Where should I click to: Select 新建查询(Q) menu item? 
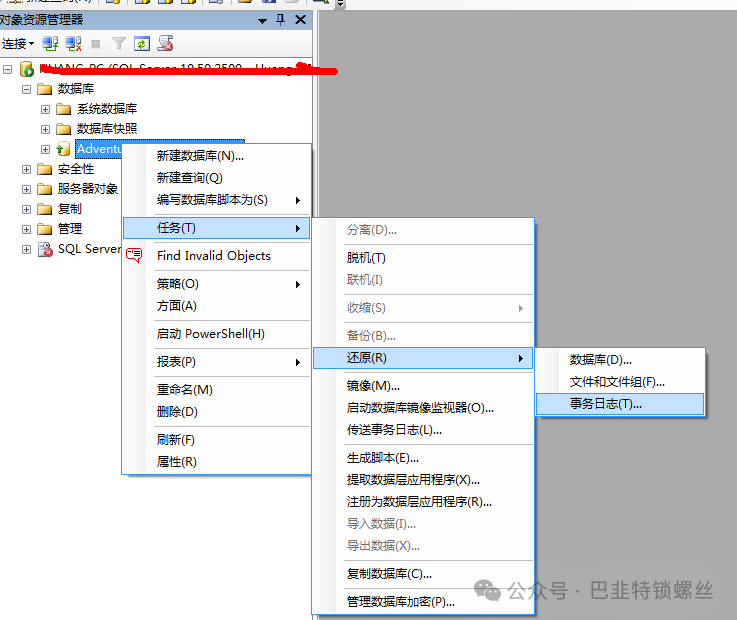pos(217,178)
